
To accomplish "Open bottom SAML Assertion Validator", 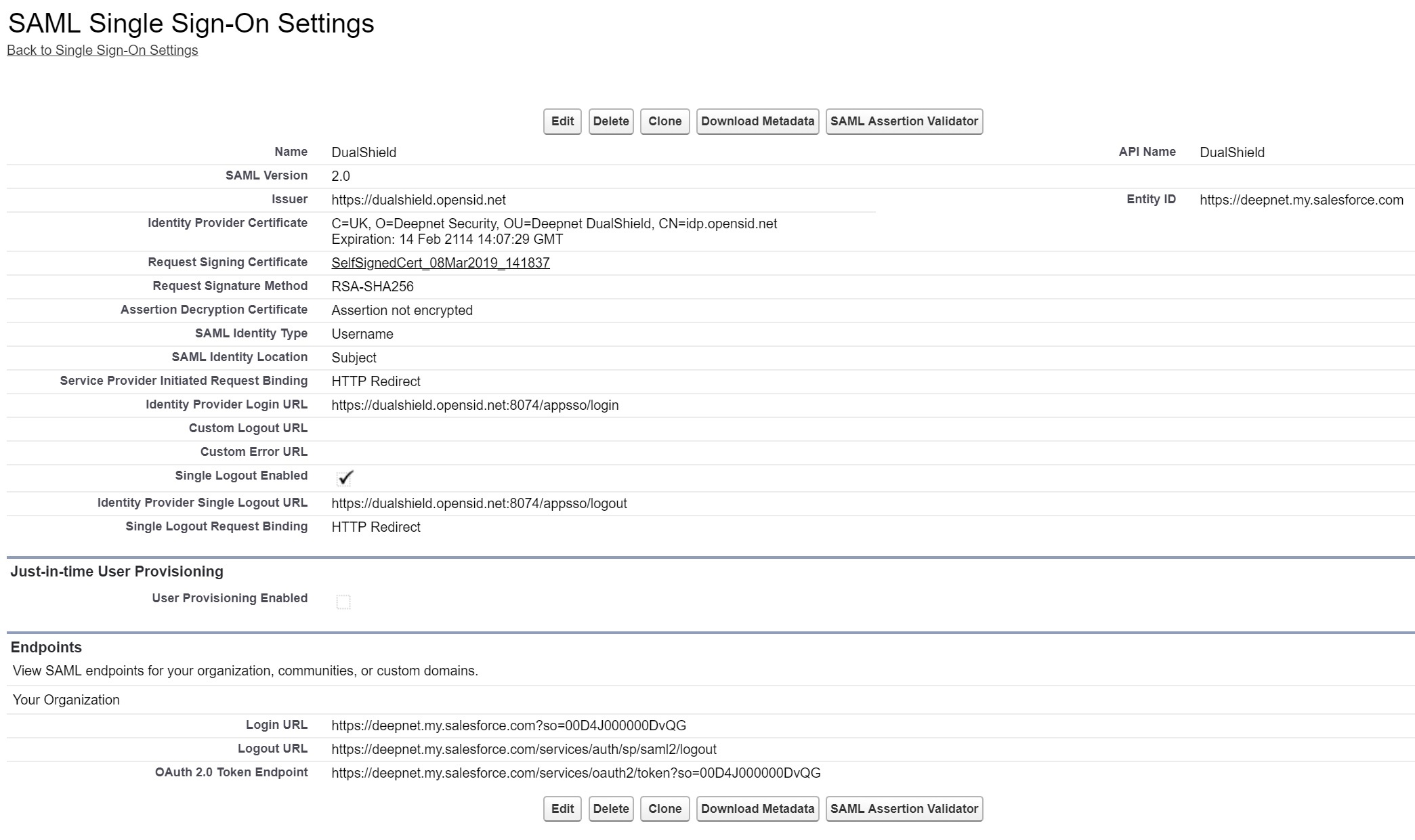I will coord(904,808).
